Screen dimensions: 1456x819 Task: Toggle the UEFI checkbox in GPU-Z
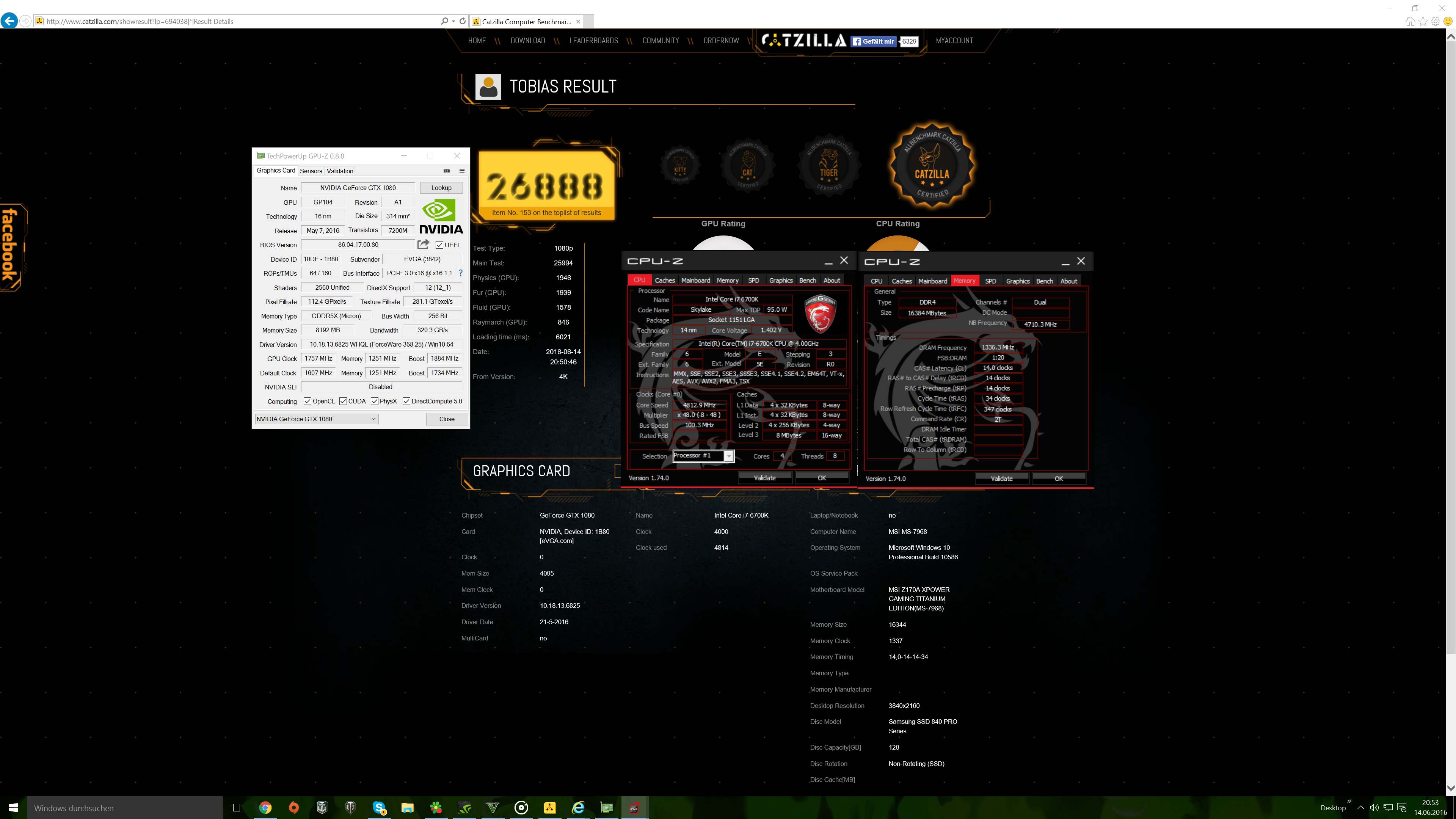tap(439, 245)
